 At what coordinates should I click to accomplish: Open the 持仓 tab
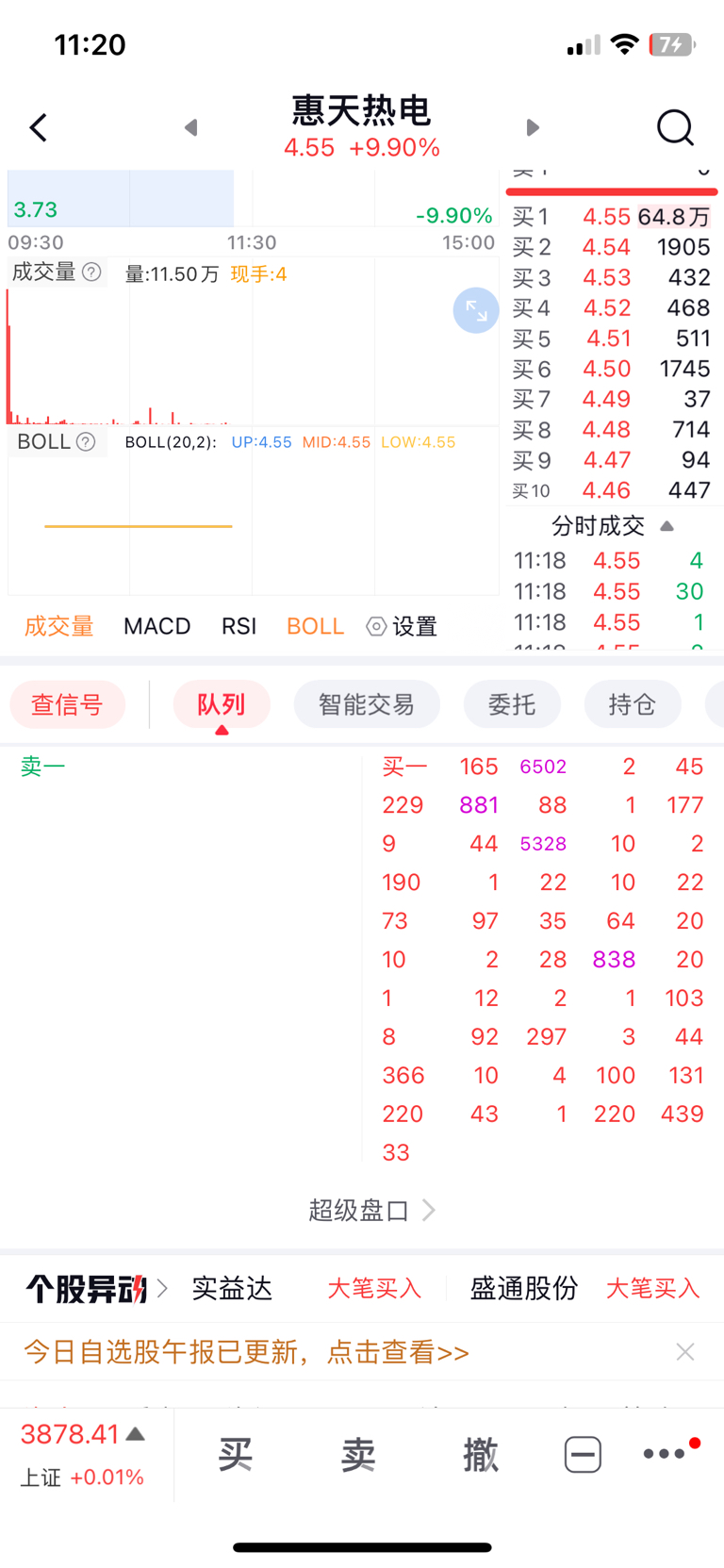click(x=633, y=704)
